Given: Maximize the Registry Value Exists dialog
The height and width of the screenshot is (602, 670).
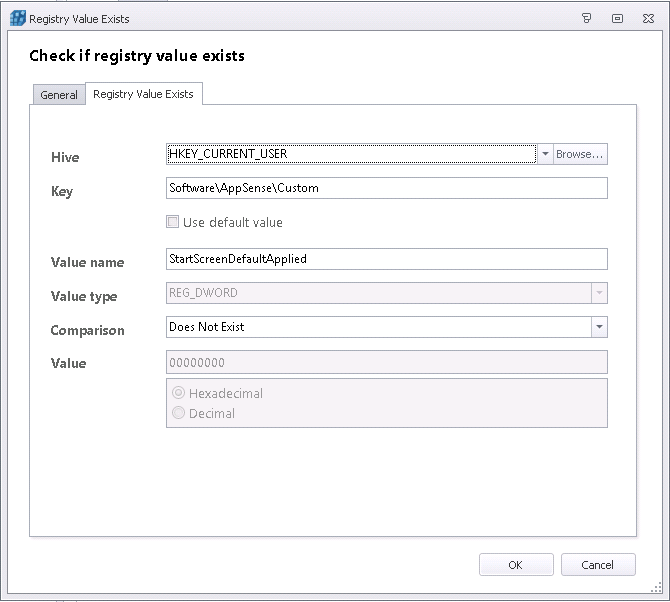Looking at the screenshot, I should tap(618, 18).
